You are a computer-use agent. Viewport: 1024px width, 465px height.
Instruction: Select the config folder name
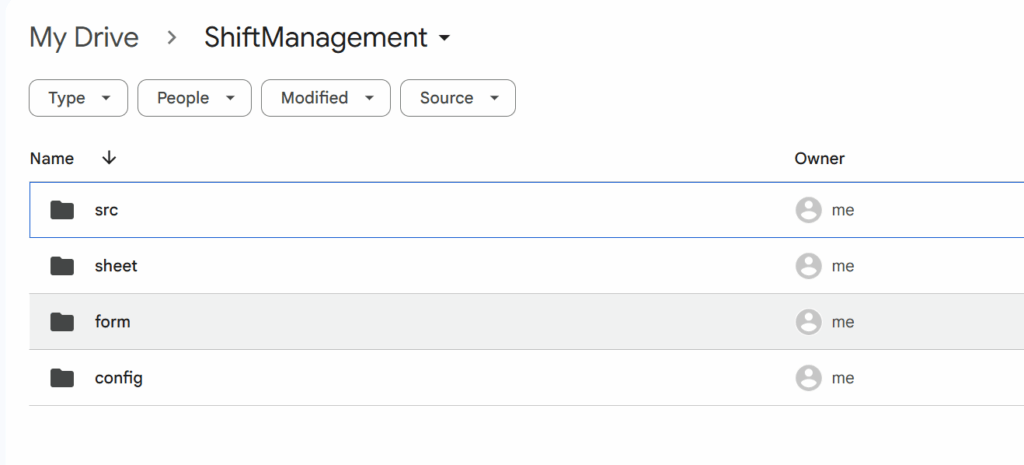point(119,378)
